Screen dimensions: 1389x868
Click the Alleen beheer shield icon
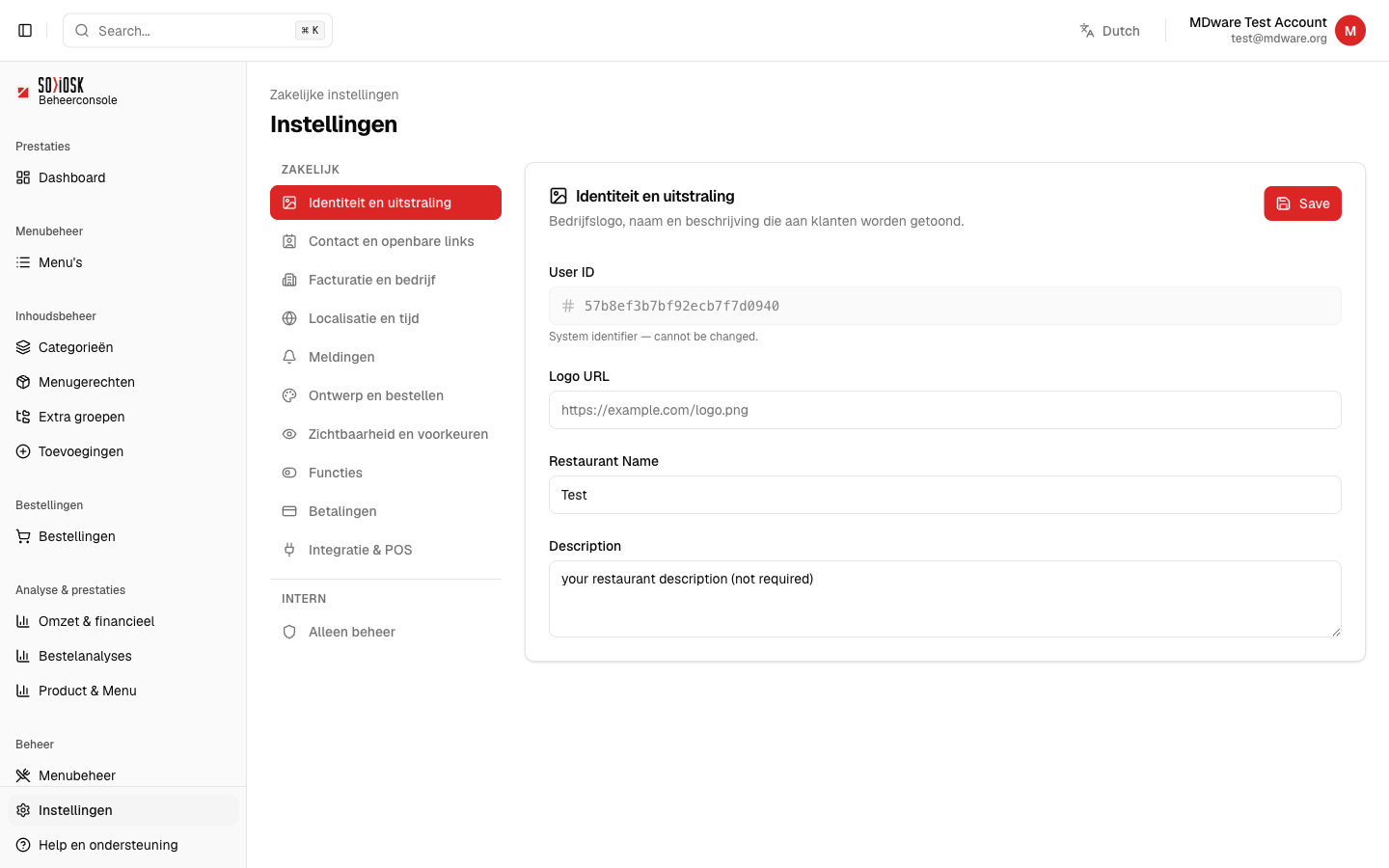tap(289, 632)
